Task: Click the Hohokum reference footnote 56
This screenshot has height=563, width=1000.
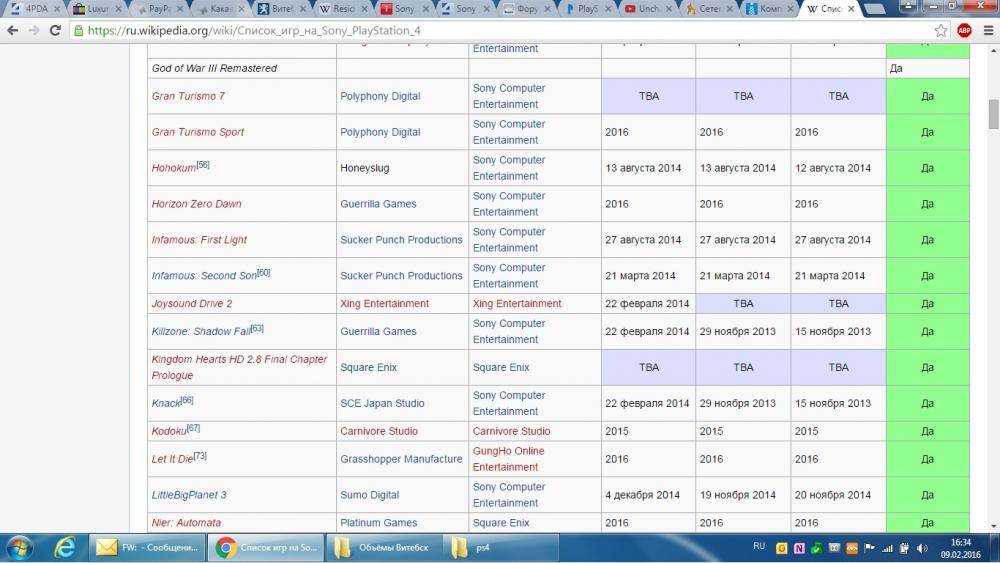Action: (203, 165)
